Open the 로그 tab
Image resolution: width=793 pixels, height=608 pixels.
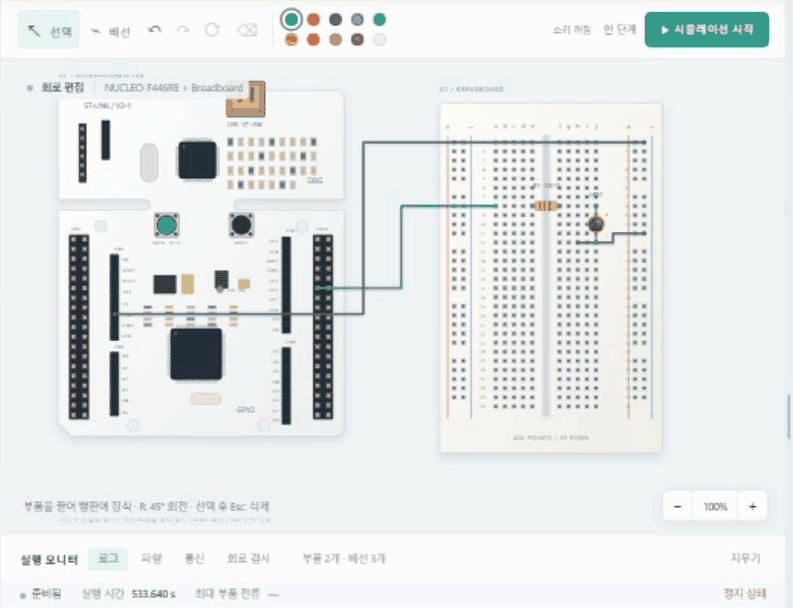(108, 558)
